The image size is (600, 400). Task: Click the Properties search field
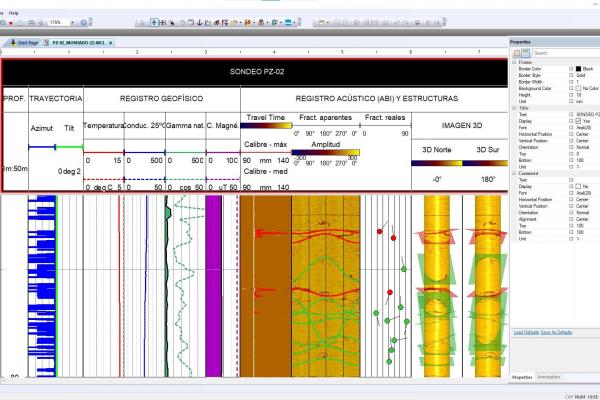coord(564,53)
